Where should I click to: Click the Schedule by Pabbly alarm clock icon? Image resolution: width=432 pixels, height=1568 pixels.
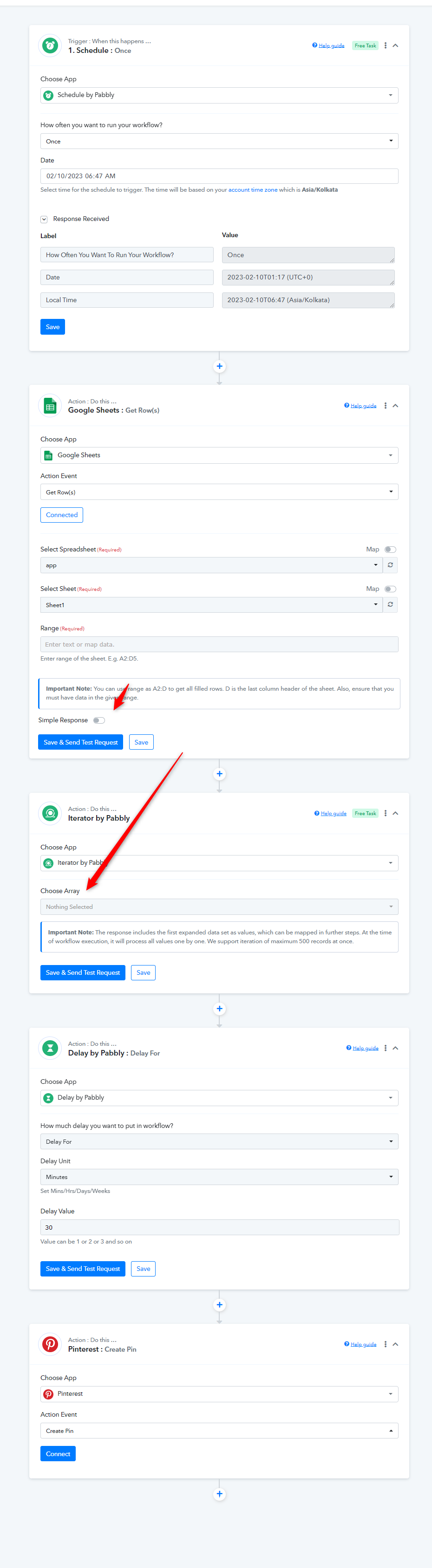point(50,45)
